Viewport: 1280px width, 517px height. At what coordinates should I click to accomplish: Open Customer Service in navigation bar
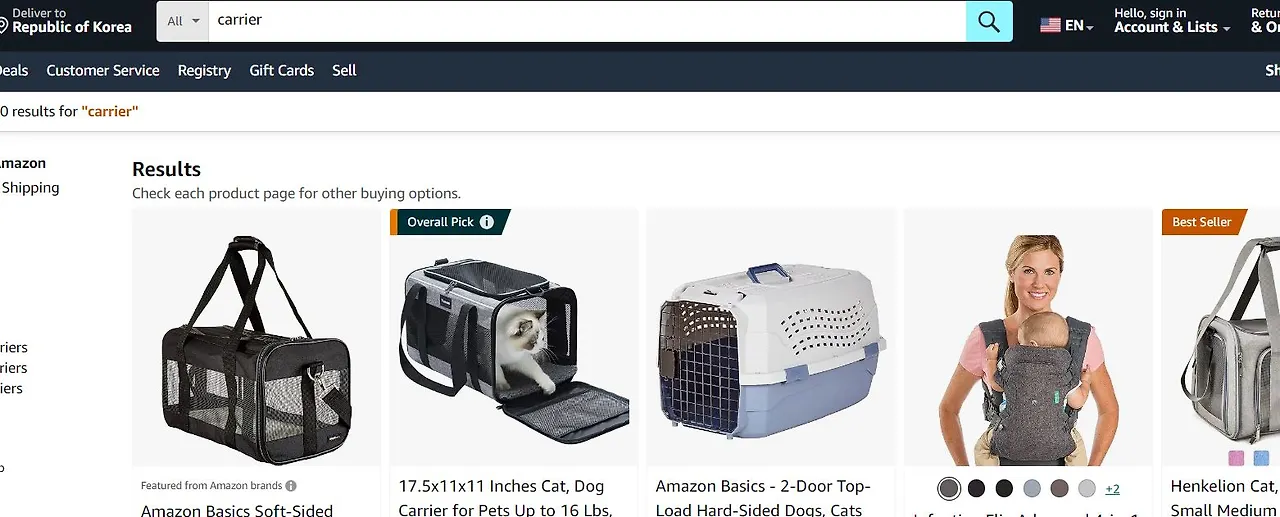click(103, 70)
